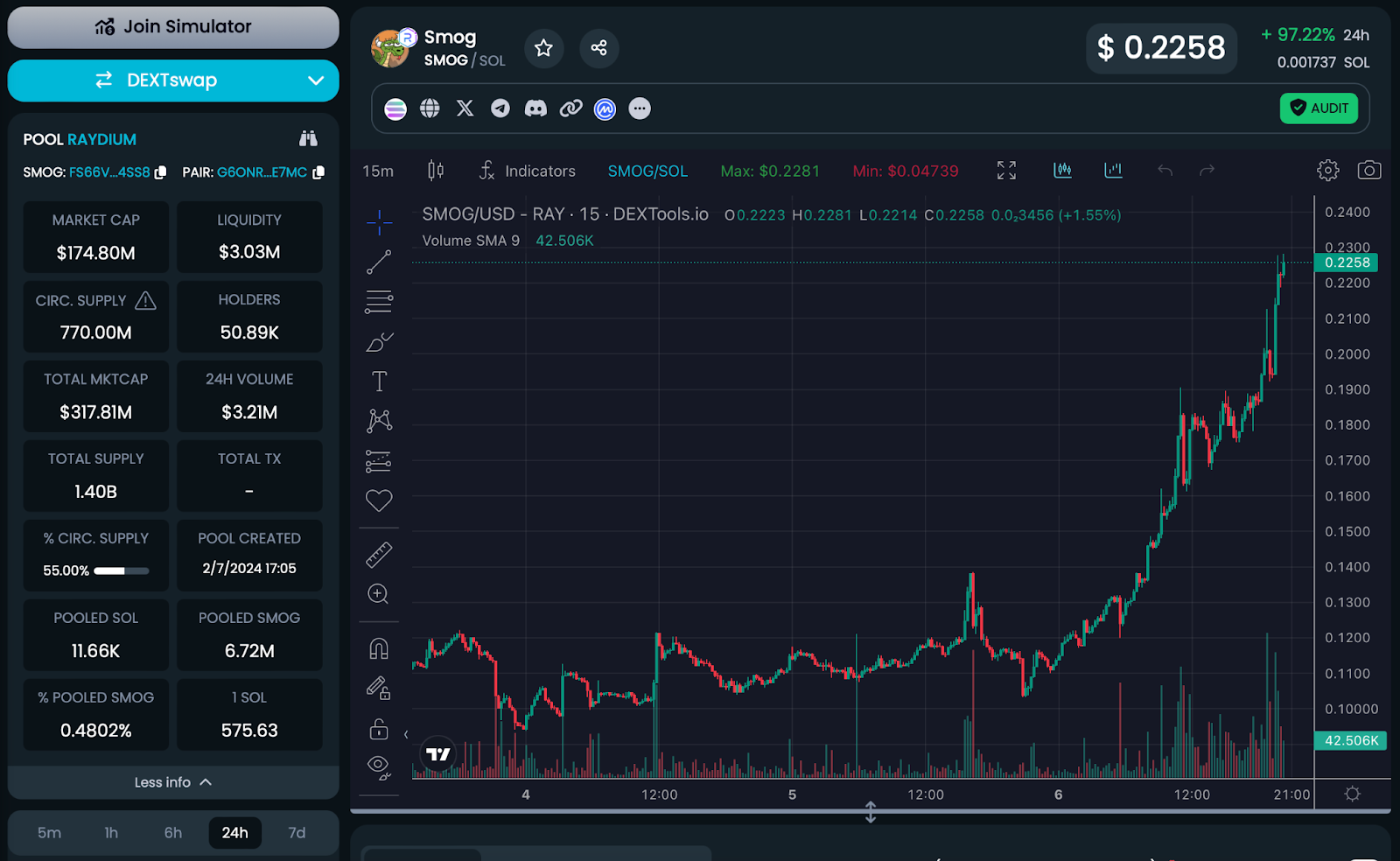The image size is (1400, 861).
Task: Open the Discord social link
Action: point(535,108)
